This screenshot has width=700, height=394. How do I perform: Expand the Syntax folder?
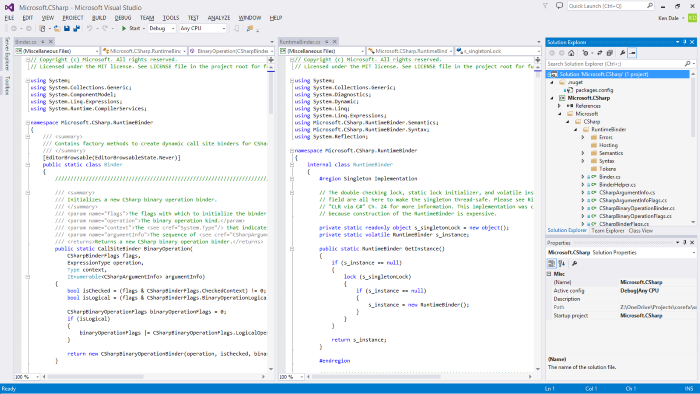pyautogui.click(x=583, y=161)
